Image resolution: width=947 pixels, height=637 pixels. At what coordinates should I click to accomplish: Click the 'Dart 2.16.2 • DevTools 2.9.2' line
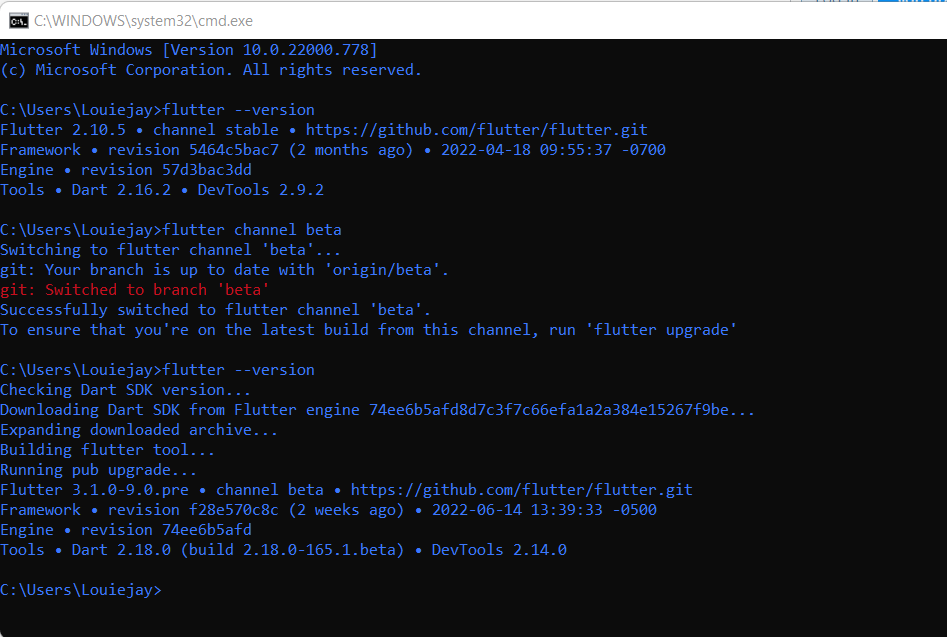(162, 190)
